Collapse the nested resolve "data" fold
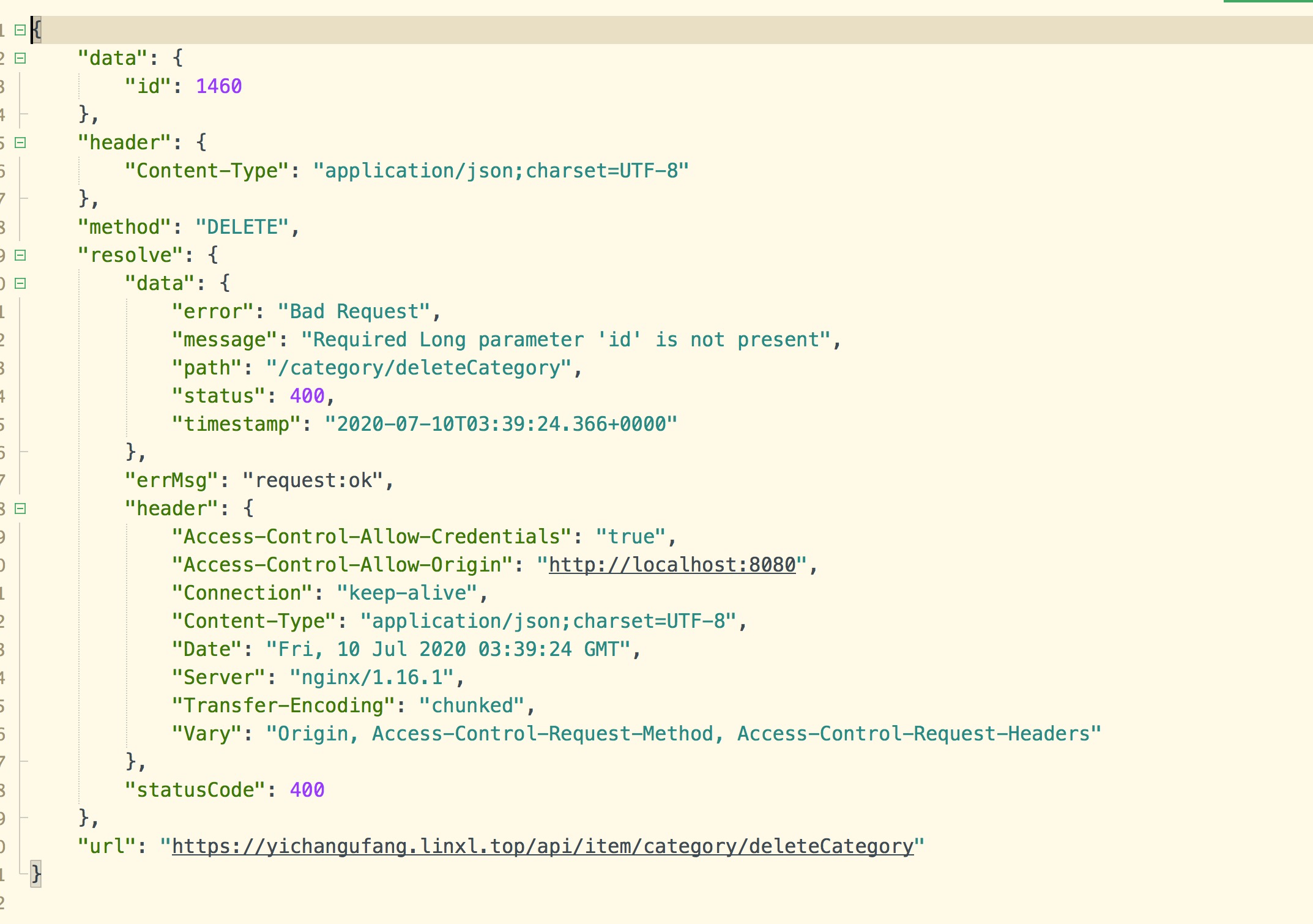 [20, 283]
